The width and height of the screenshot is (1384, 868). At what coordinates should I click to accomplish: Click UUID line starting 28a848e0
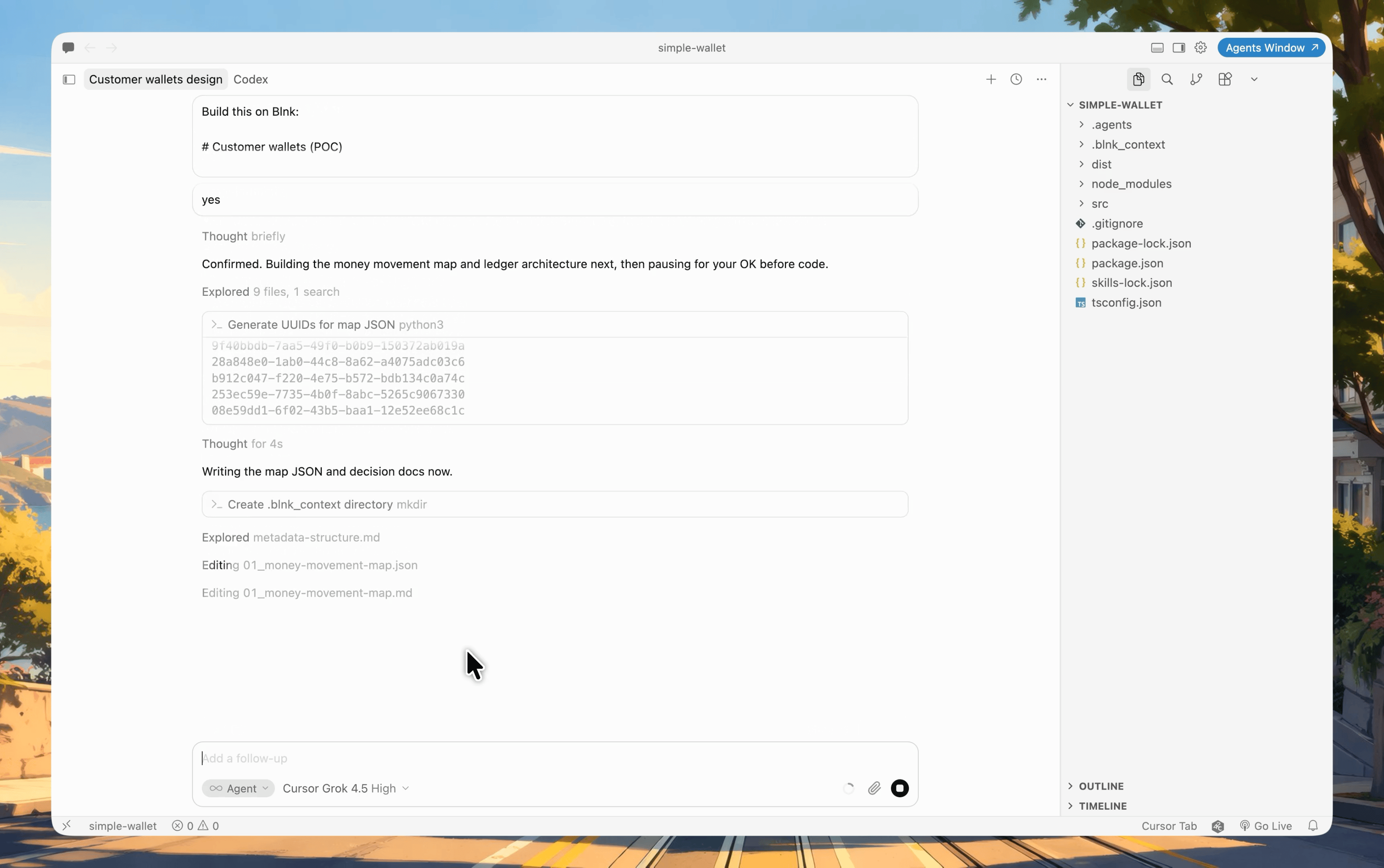pyautogui.click(x=338, y=362)
